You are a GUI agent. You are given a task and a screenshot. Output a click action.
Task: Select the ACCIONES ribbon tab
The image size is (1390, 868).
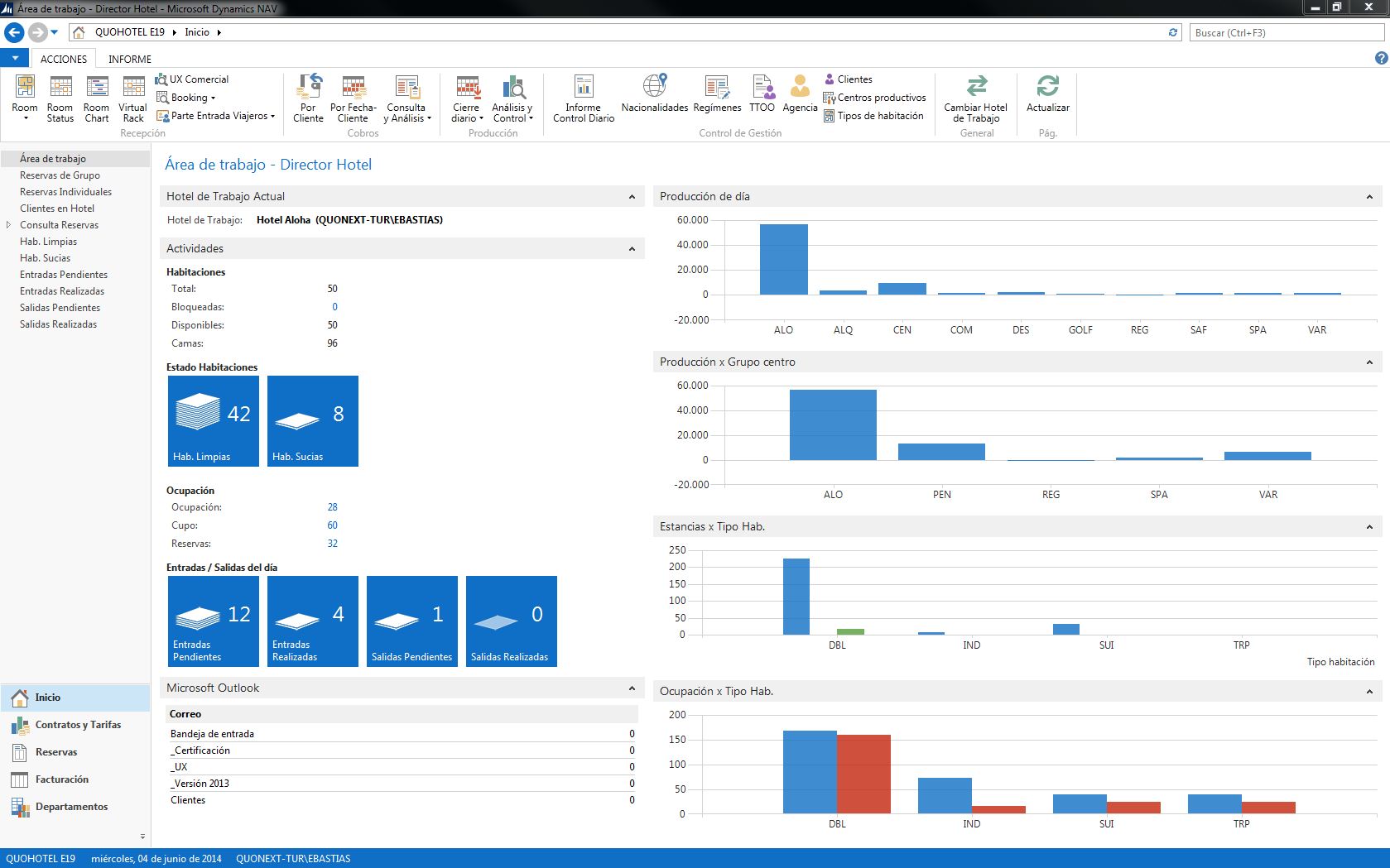point(64,60)
